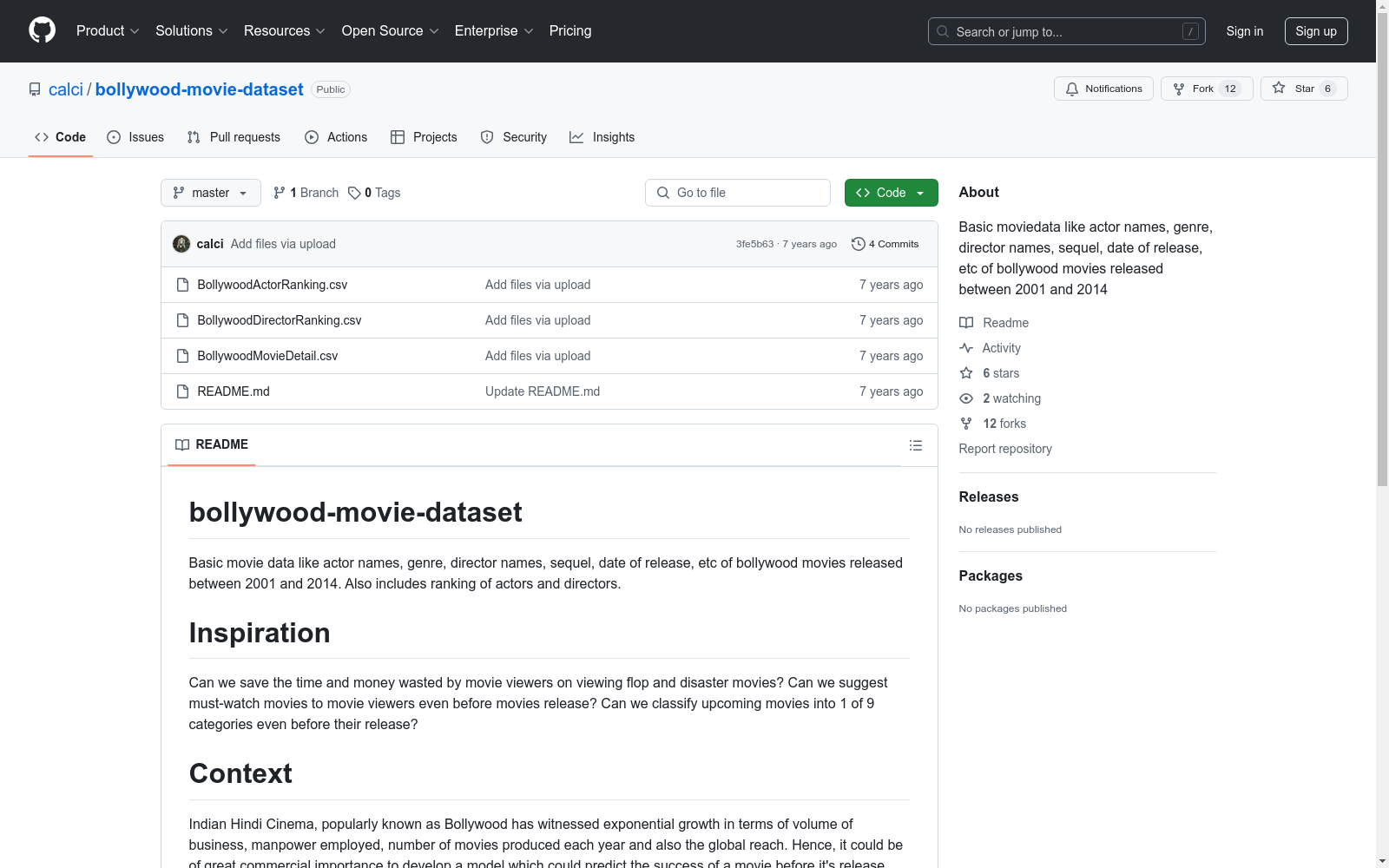Viewport: 1389px width, 868px height.
Task: Click the star icon in Star button
Action: point(1279,88)
